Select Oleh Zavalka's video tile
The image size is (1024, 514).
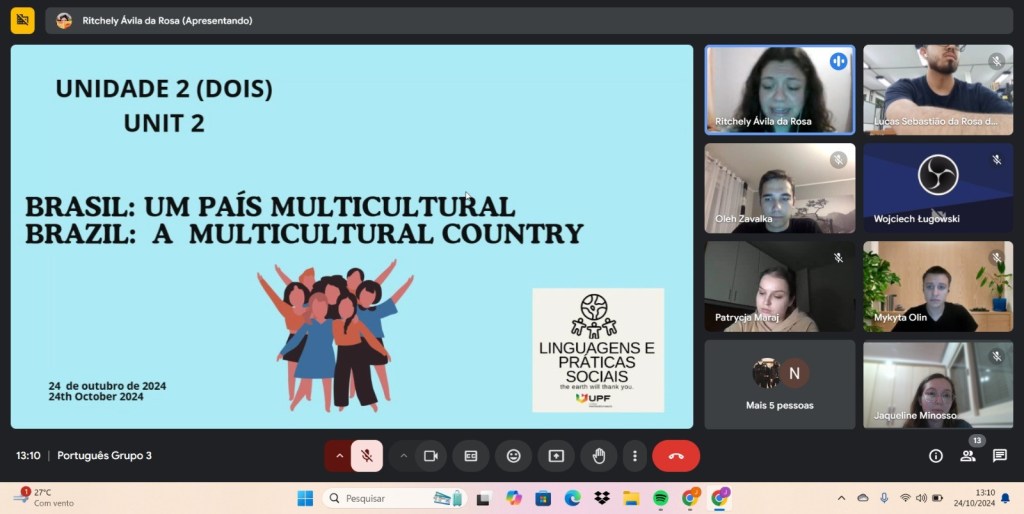[x=780, y=188]
